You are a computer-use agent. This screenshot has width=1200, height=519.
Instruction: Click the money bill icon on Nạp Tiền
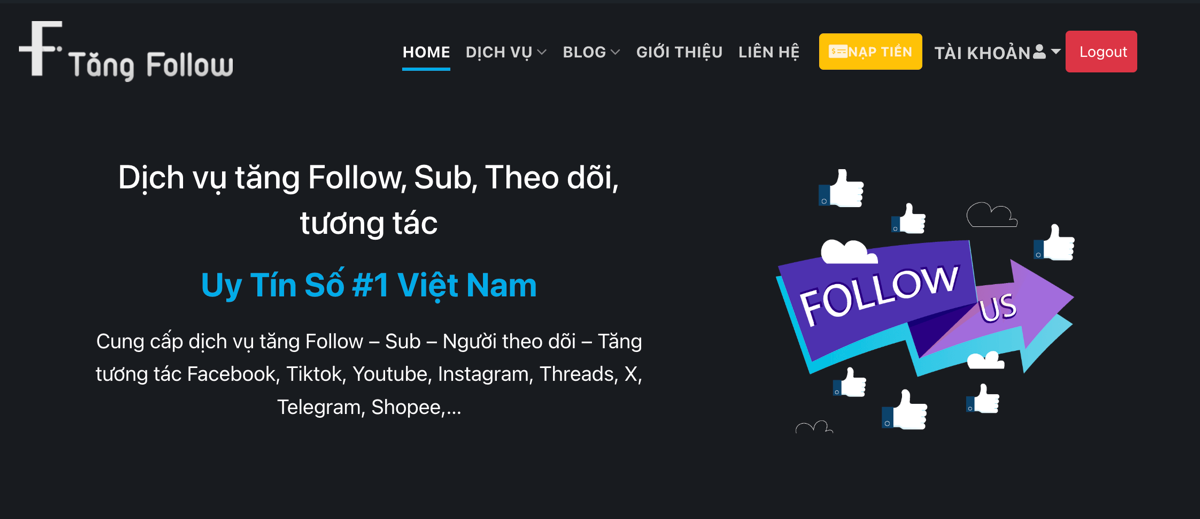(838, 52)
